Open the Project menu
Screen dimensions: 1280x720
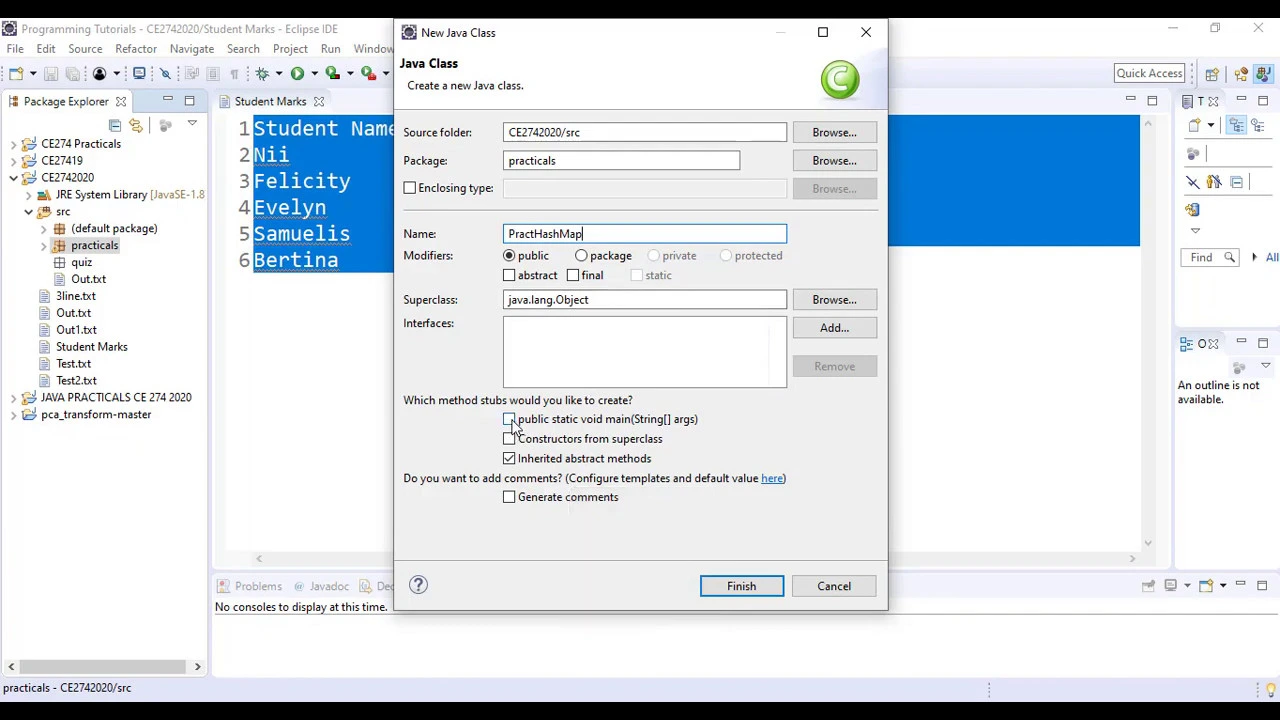pos(290,49)
